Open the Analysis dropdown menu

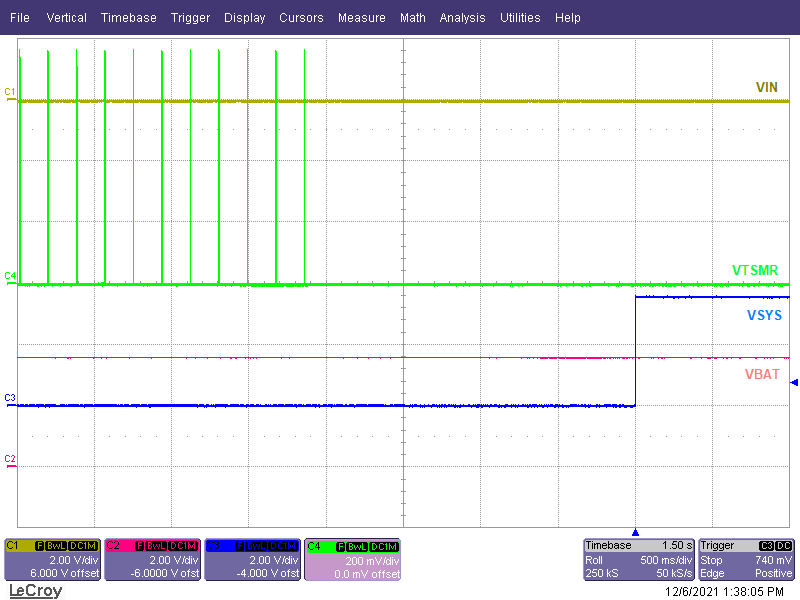pyautogui.click(x=462, y=17)
